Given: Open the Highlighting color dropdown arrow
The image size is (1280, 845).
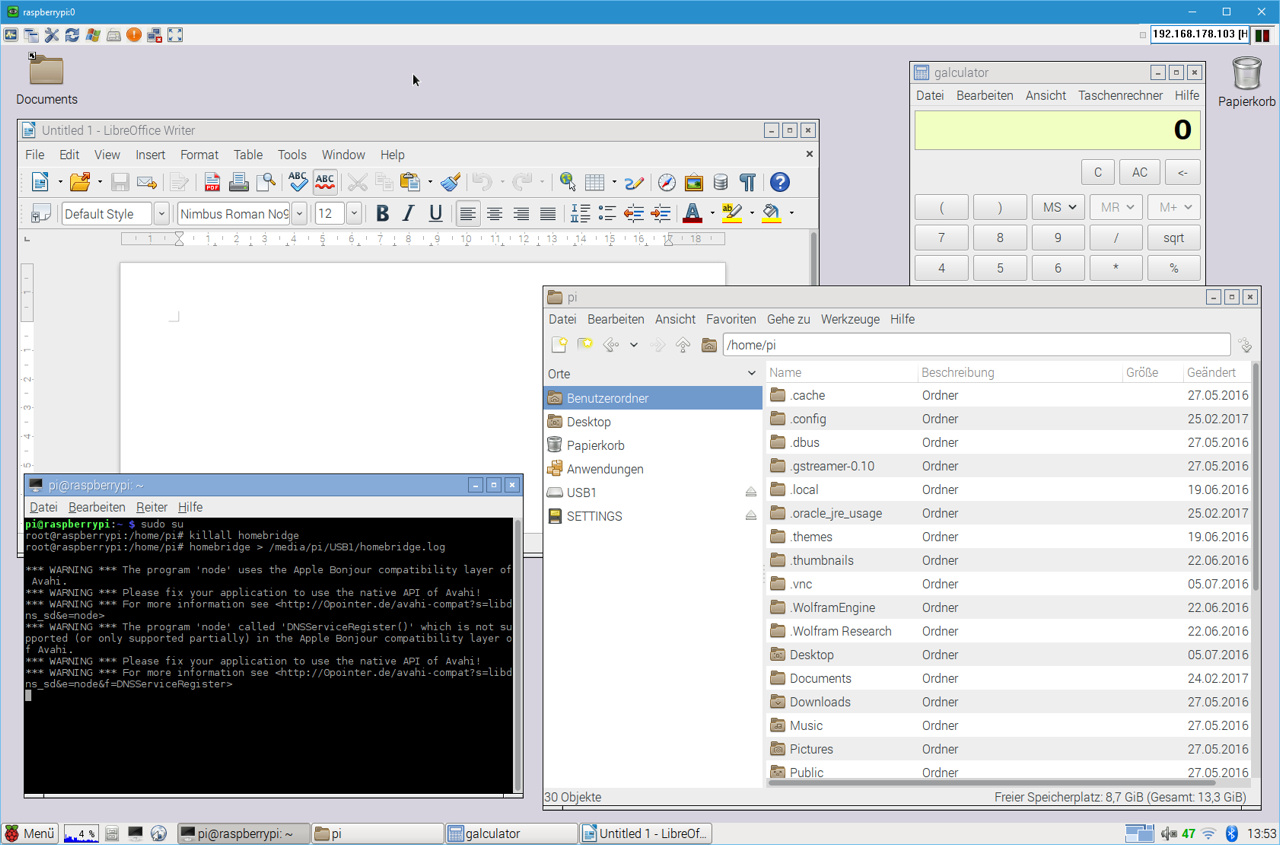Looking at the screenshot, I should (x=751, y=213).
